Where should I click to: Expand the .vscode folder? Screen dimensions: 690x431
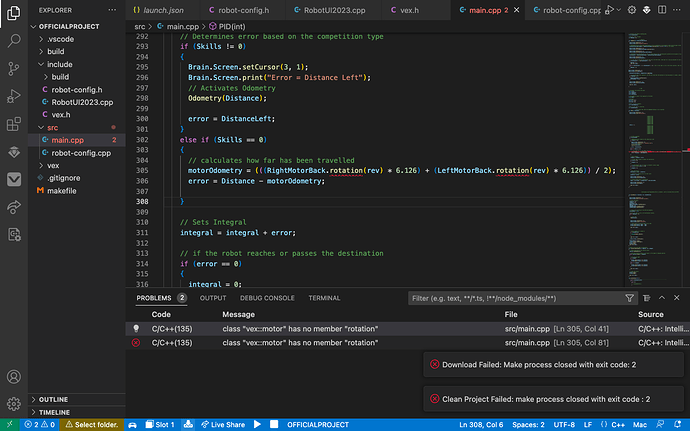click(x=77, y=39)
